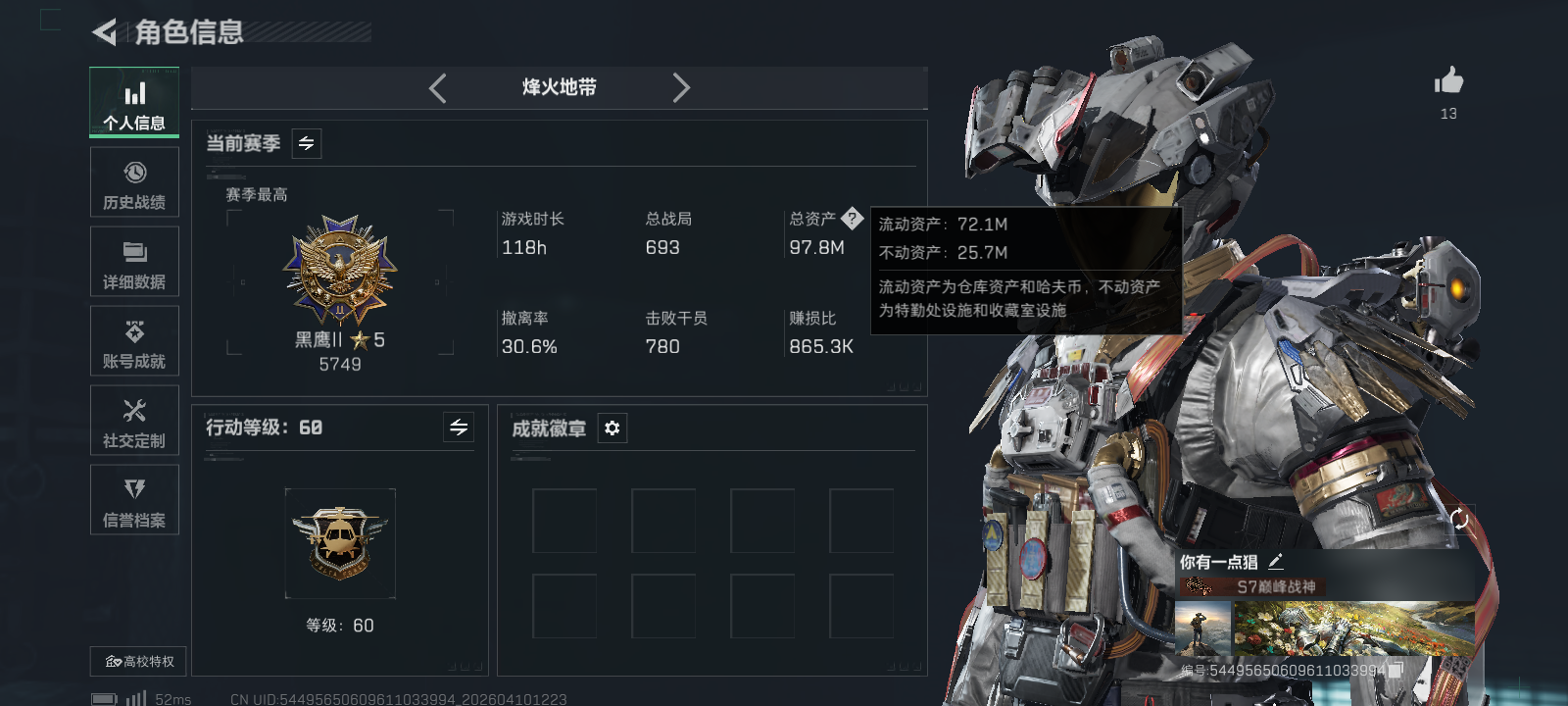Rotate the character with the refresh icon
The height and width of the screenshot is (706, 1568).
[1459, 519]
